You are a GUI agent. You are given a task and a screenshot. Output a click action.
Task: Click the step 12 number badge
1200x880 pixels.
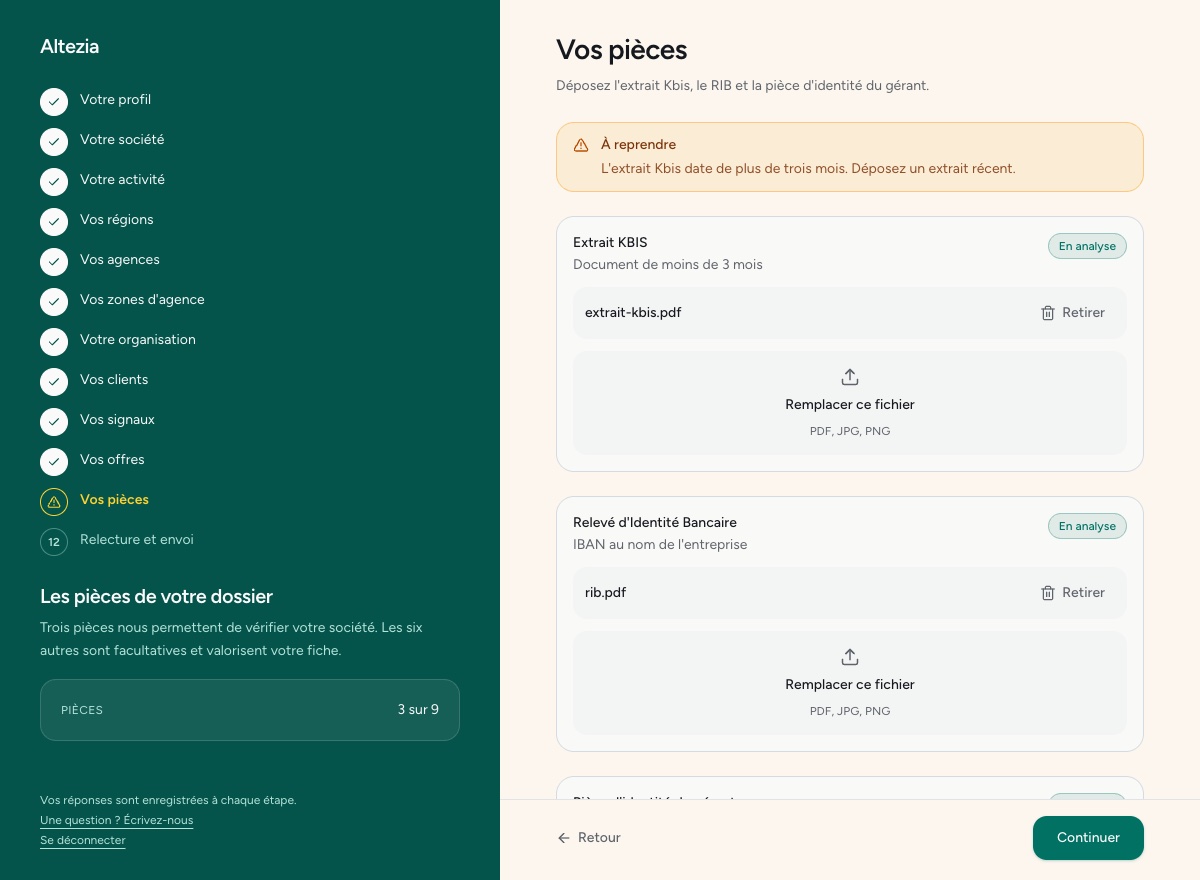pos(54,542)
